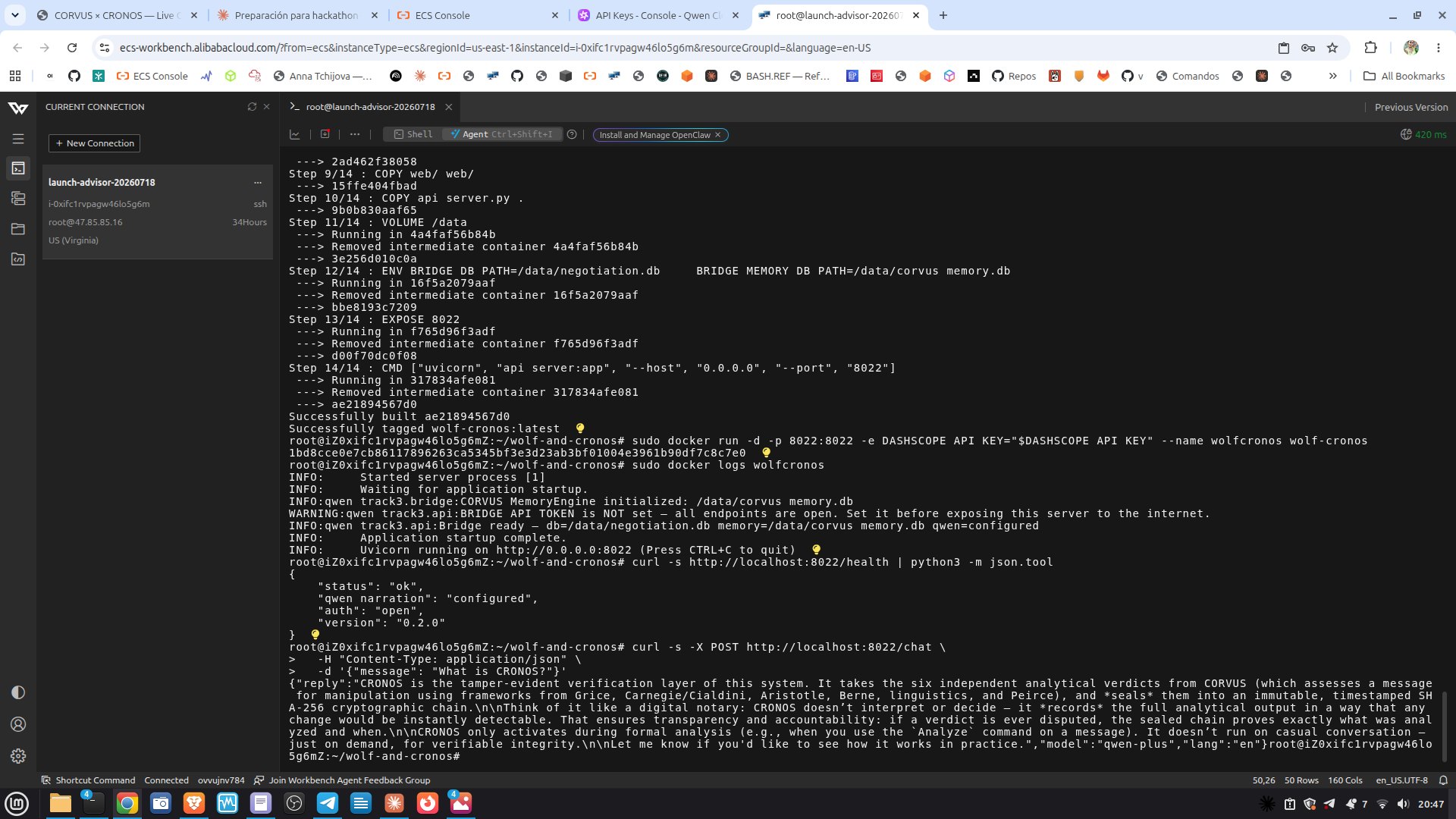Click the 420 ms latency indicator

pyautogui.click(x=1423, y=134)
